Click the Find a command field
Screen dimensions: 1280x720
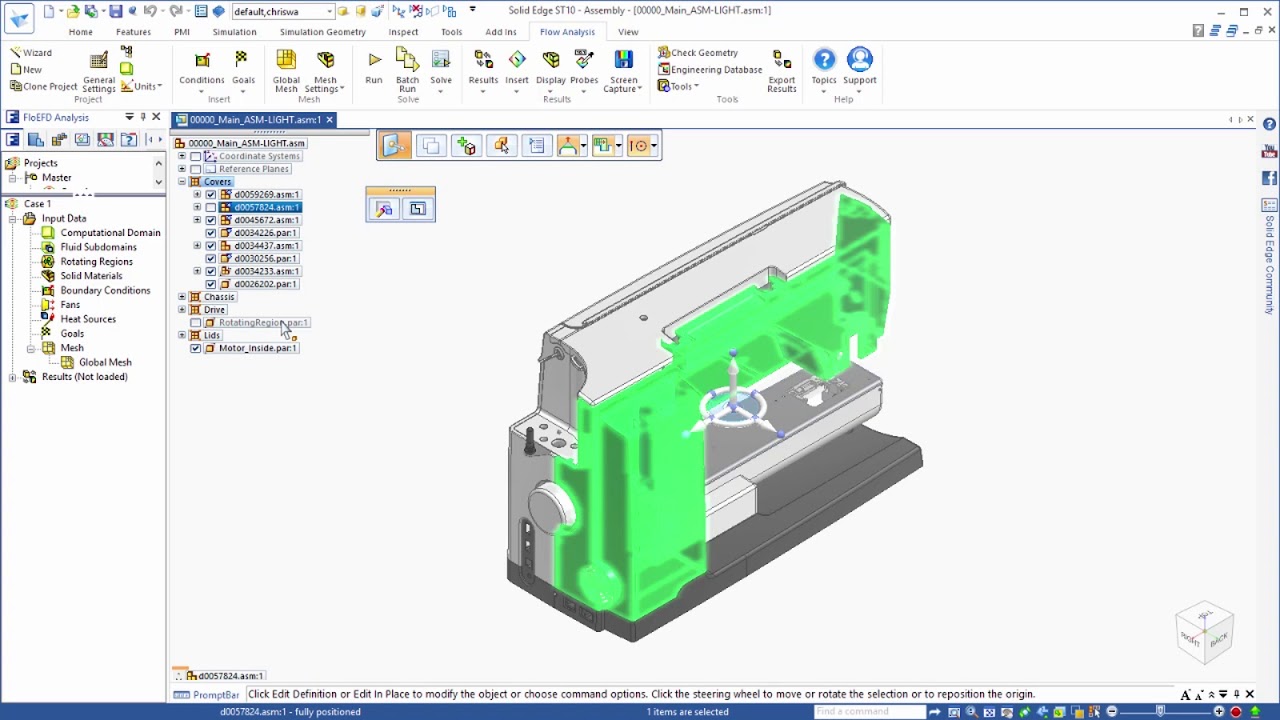(x=869, y=712)
